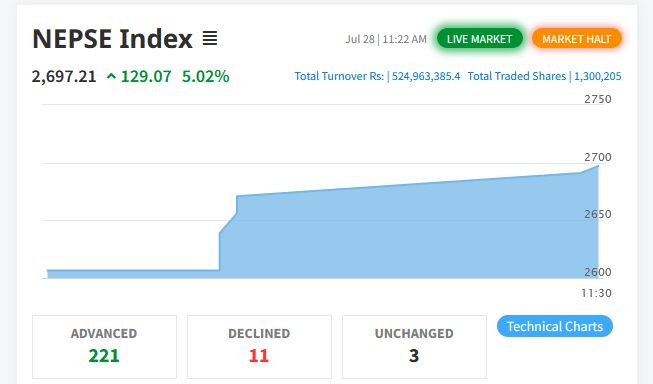Click the green up-arrow change indicator
653x384 pixels.
tap(111, 77)
